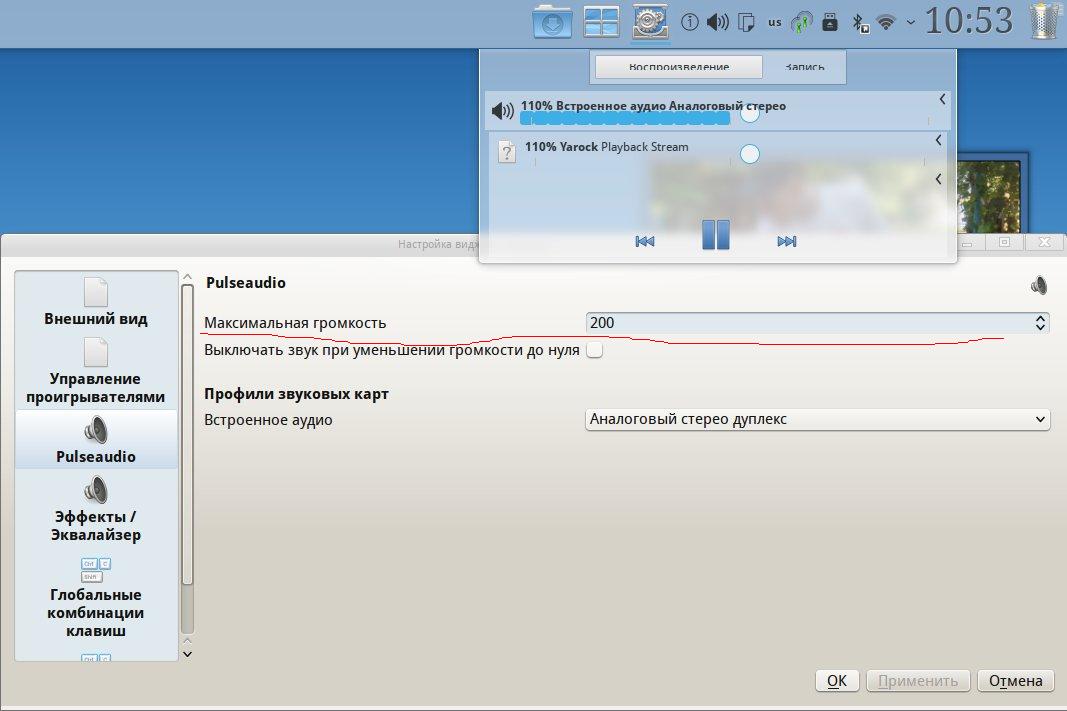Viewport: 1067px width, 711px height.
Task: Click the volume speaker tray icon
Action: [717, 22]
